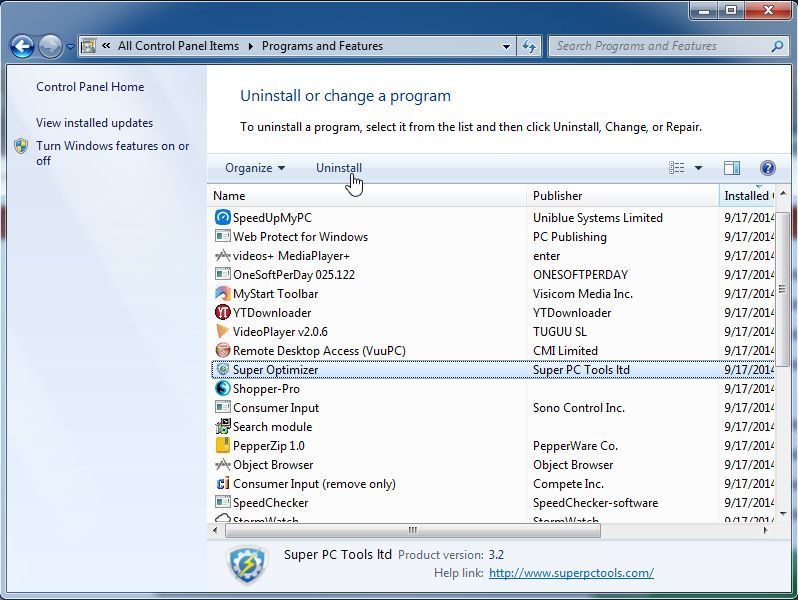This screenshot has height=600, width=798.
Task: Select the PepperZip 1.0 program name
Action: coord(269,446)
